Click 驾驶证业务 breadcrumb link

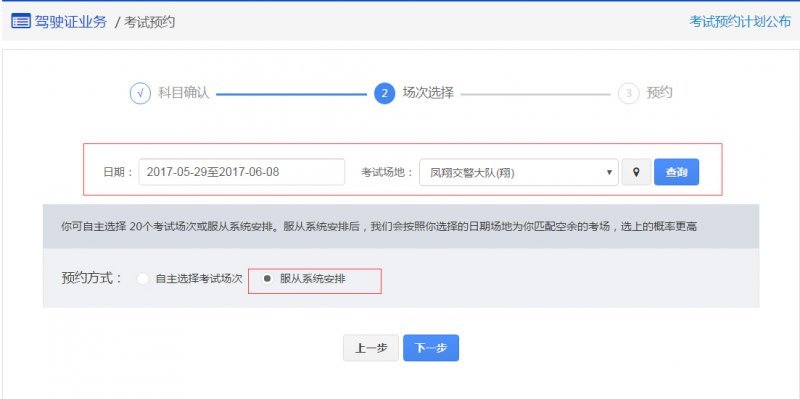(x=71, y=22)
